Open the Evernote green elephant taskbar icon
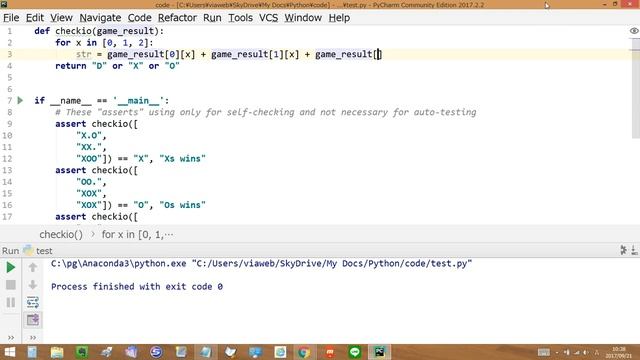640x360 pixels. (x=82, y=352)
